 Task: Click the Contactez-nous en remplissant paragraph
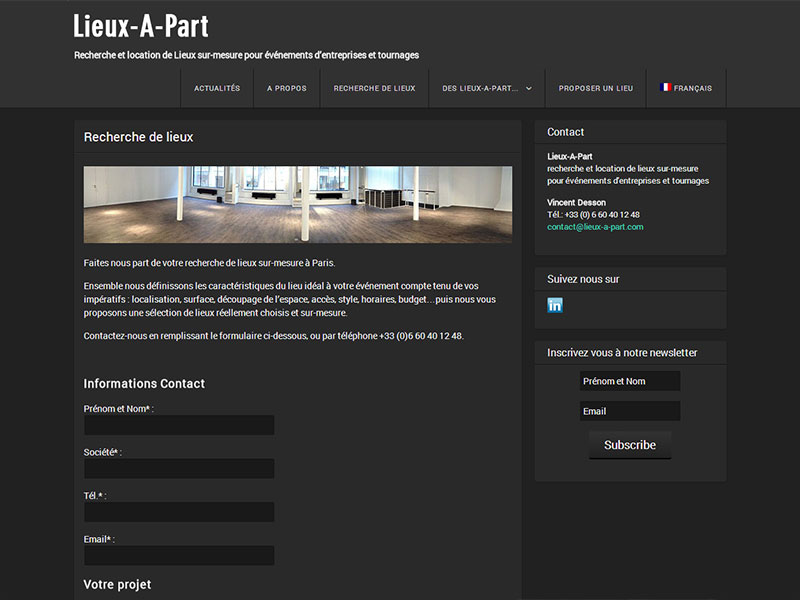click(273, 336)
